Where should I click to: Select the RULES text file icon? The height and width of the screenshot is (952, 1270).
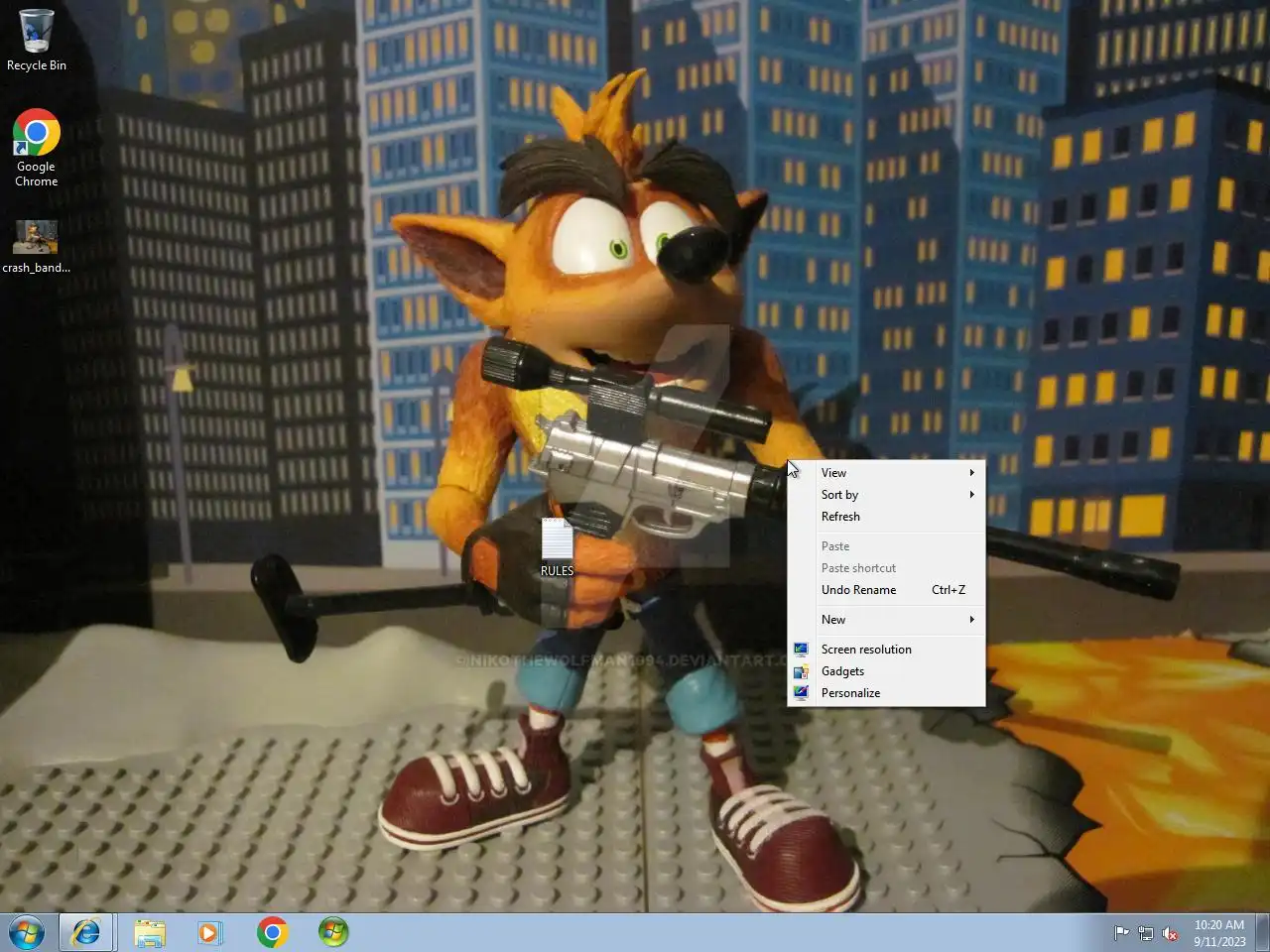coord(557,547)
